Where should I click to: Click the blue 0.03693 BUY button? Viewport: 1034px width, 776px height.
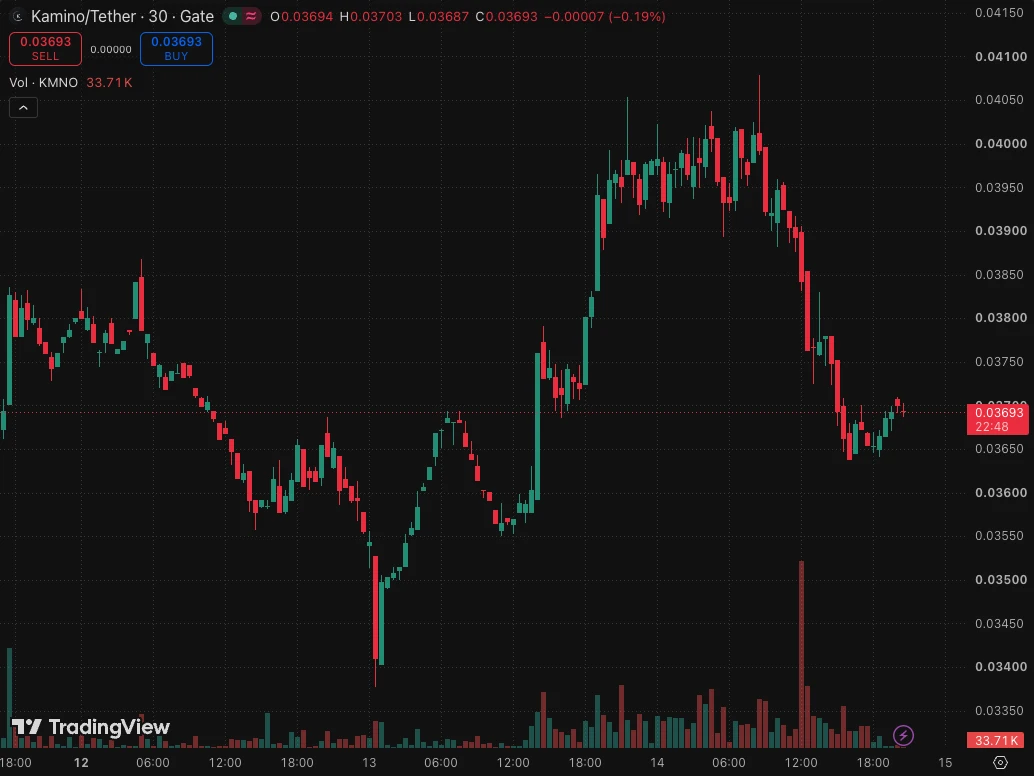(x=176, y=49)
